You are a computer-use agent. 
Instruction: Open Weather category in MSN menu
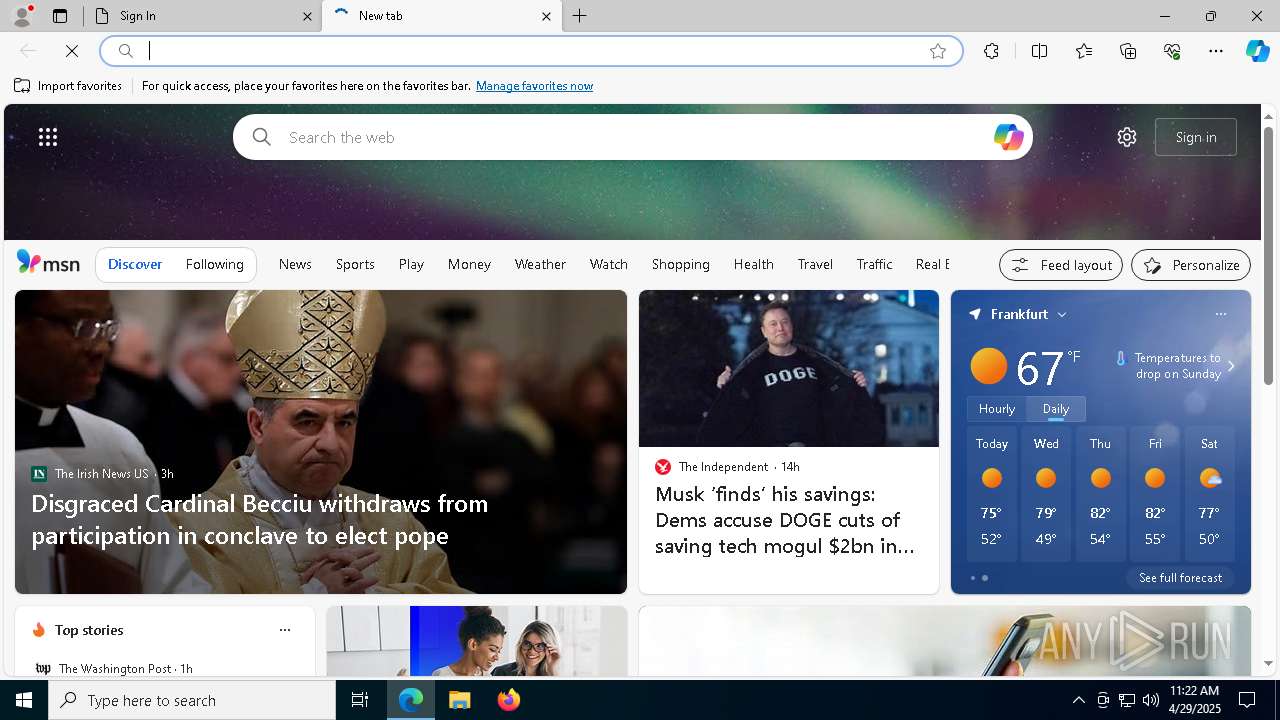point(540,264)
